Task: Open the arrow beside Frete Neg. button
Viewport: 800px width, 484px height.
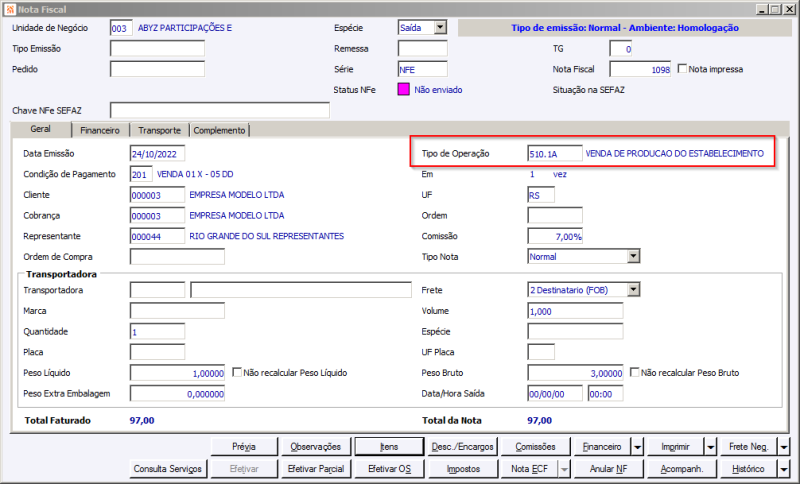Action: pyautogui.click(x=784, y=447)
